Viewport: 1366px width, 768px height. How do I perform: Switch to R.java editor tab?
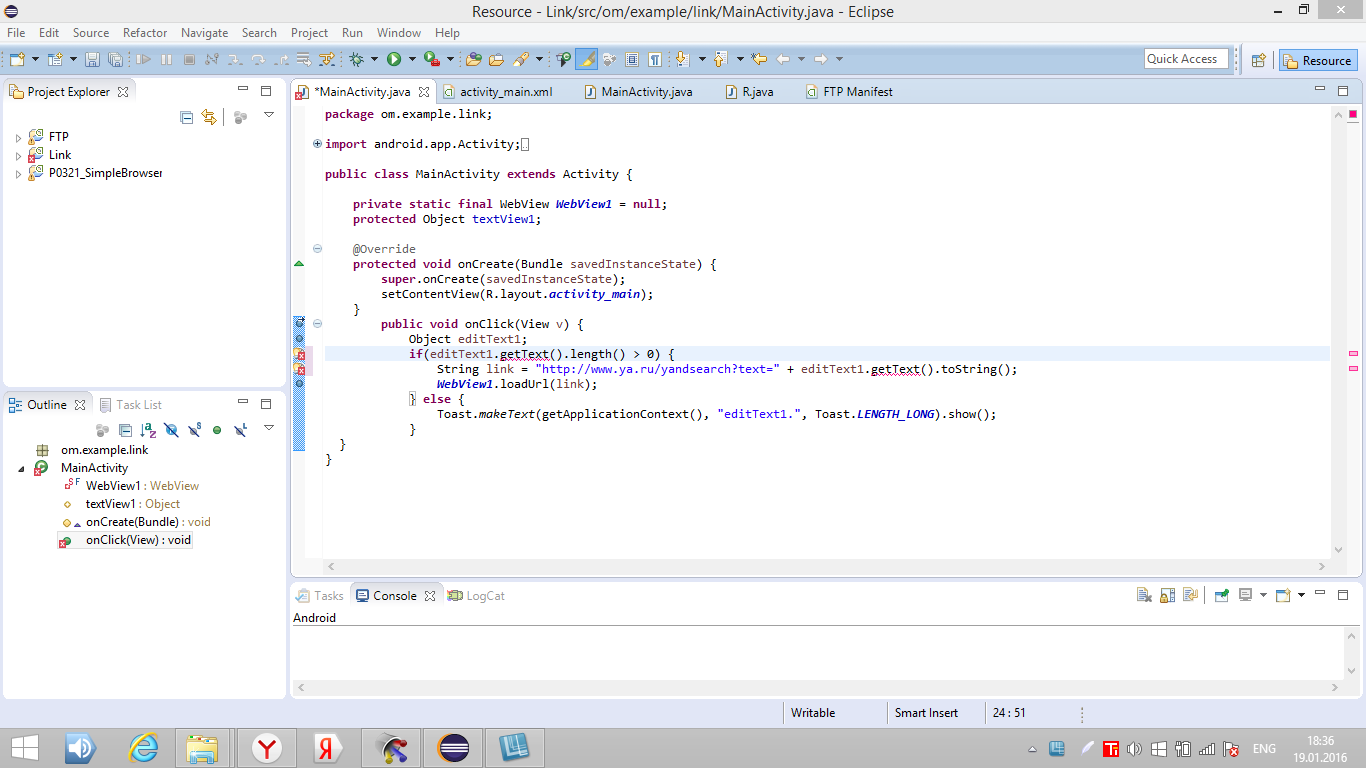point(750,91)
